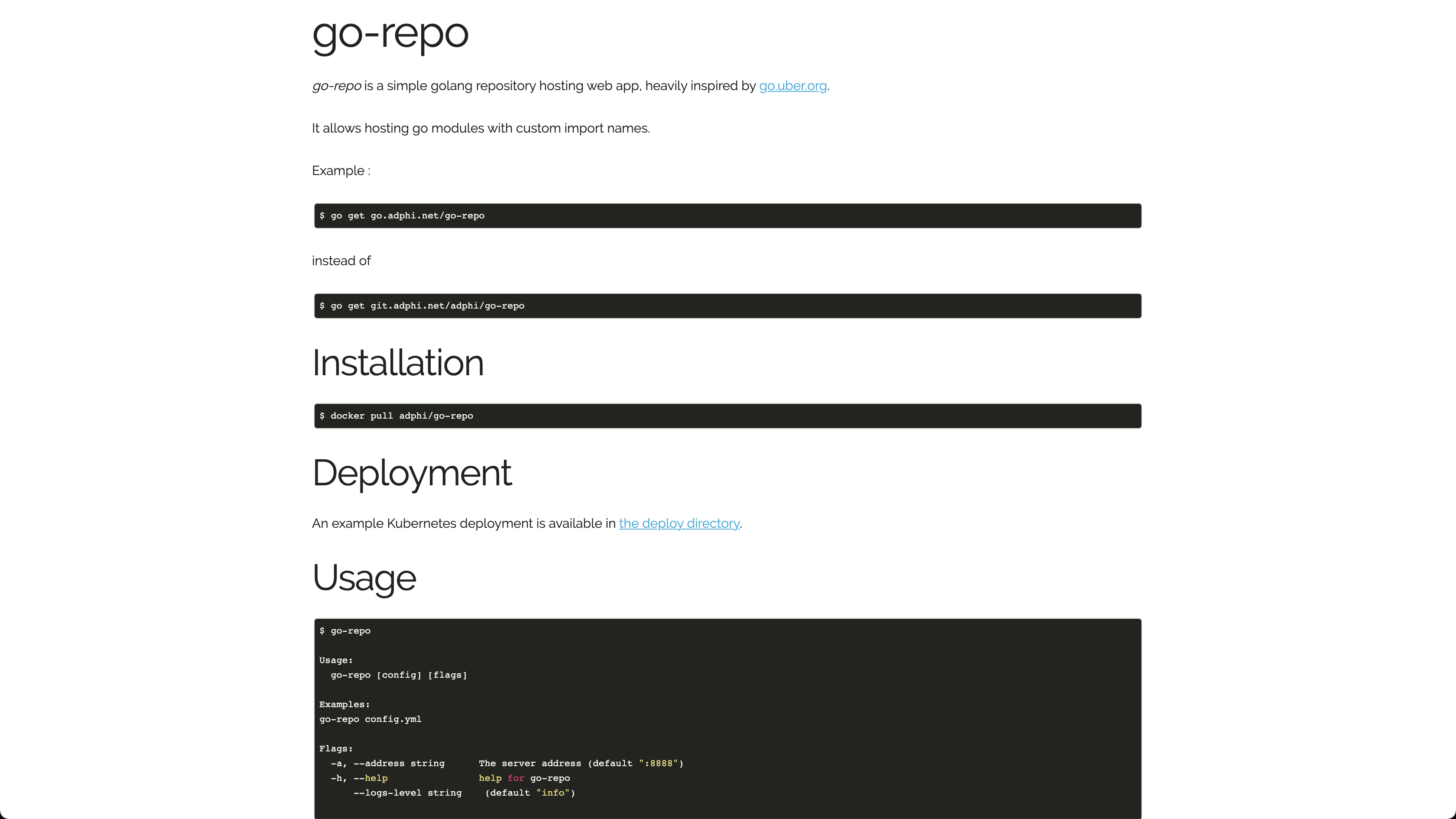Click the --logs-level string flag

407,793
